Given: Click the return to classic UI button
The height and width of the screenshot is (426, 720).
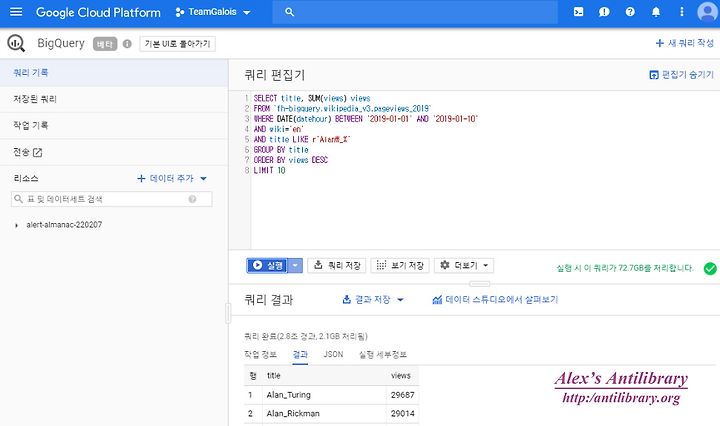Looking at the screenshot, I should [x=177, y=44].
